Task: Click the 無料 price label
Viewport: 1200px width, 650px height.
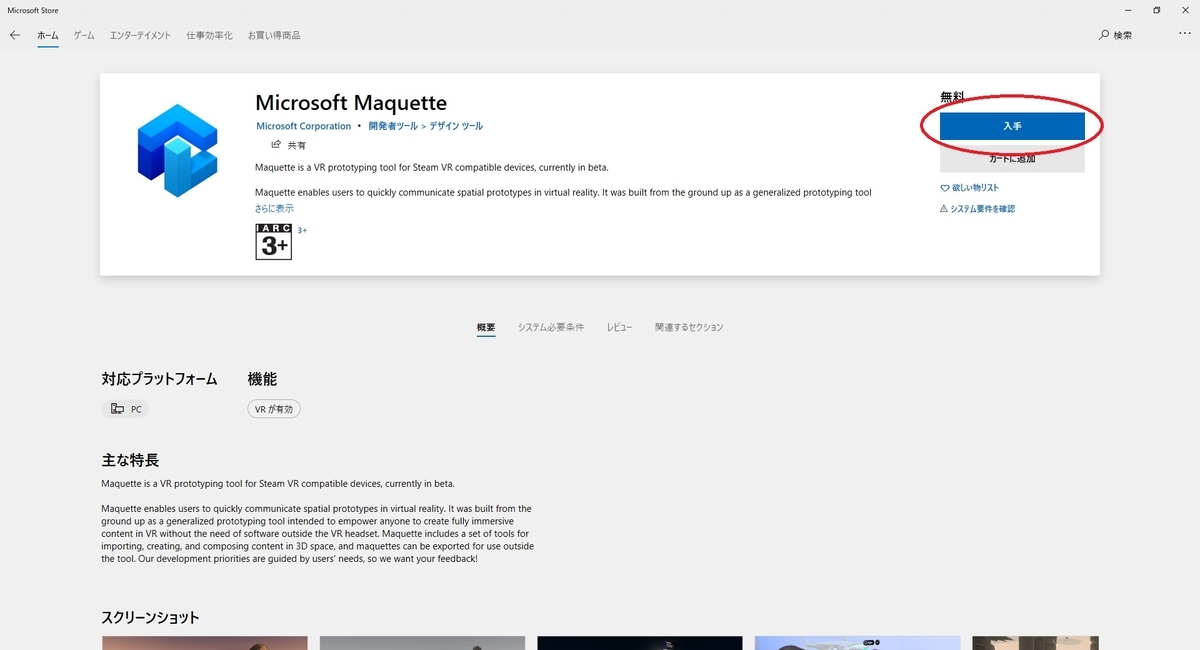Action: click(953, 97)
